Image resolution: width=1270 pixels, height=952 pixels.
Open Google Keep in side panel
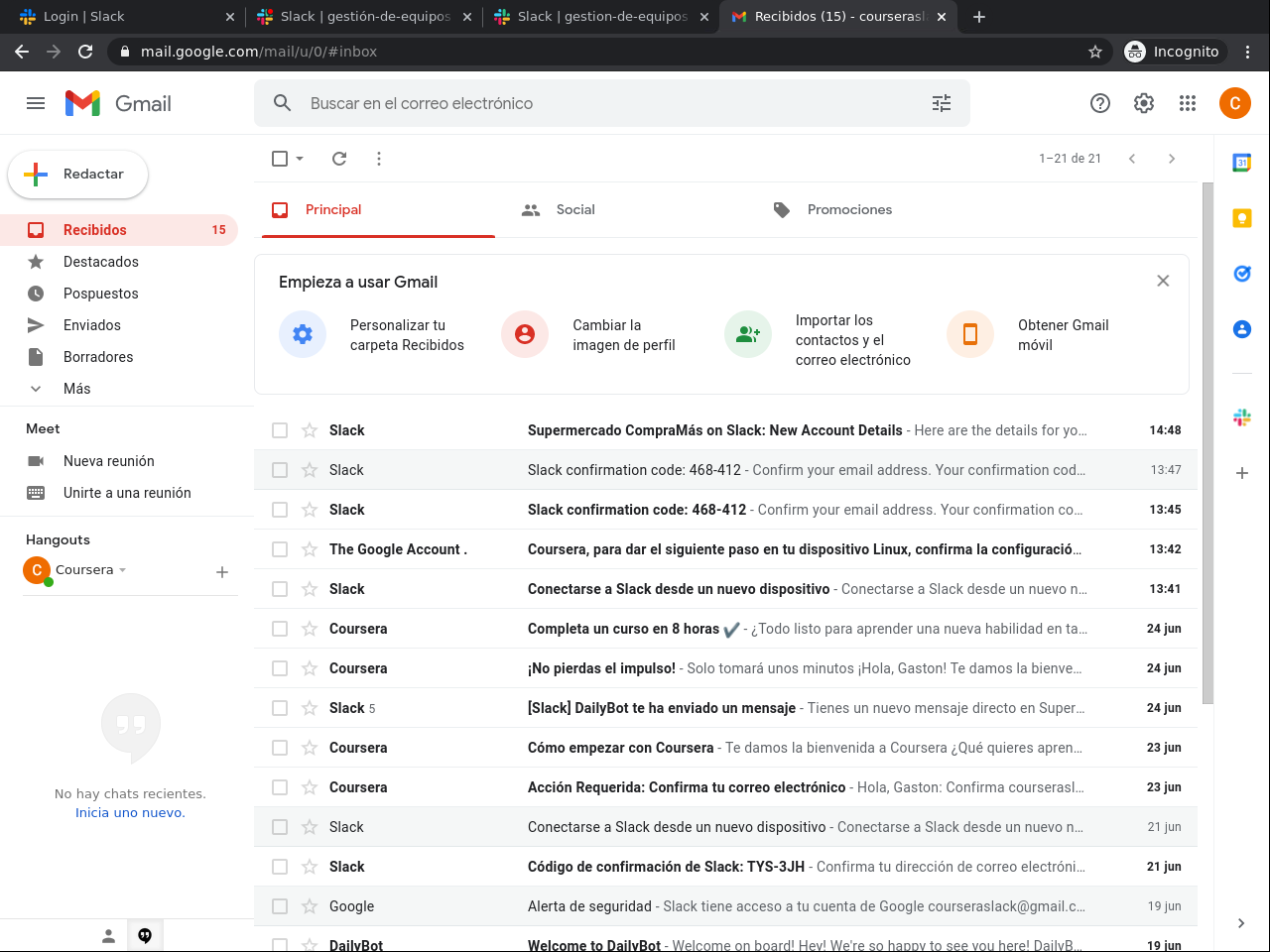point(1242,218)
